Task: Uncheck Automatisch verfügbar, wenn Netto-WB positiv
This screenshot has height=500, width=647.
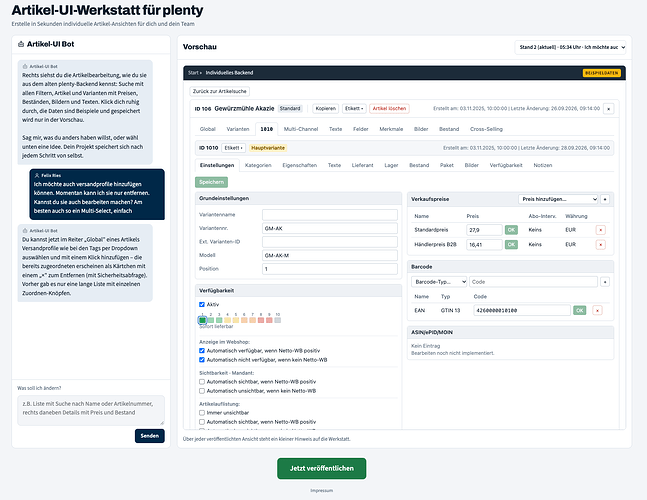Action: (x=202, y=351)
